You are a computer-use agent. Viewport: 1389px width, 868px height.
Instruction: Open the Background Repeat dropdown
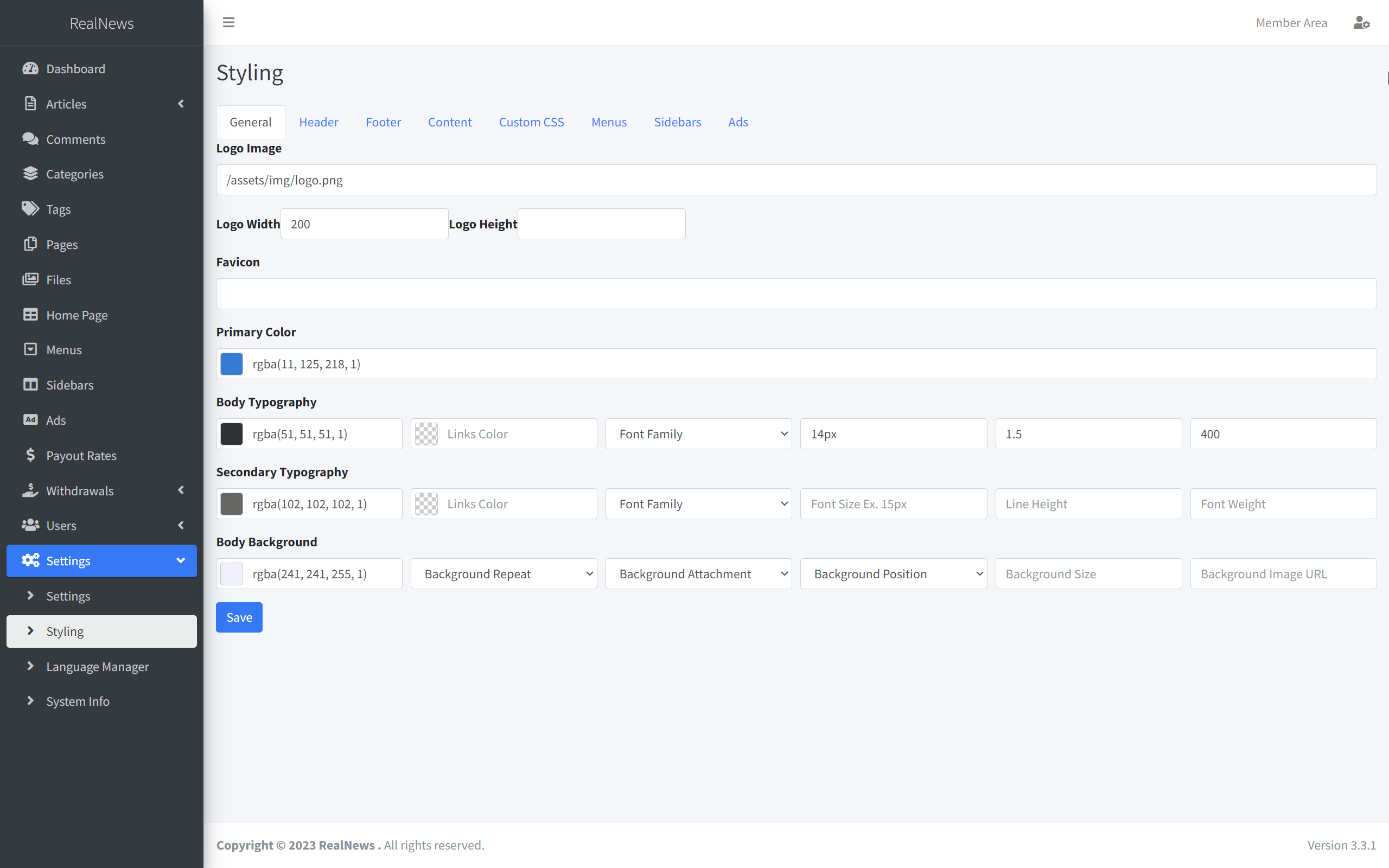pos(504,573)
